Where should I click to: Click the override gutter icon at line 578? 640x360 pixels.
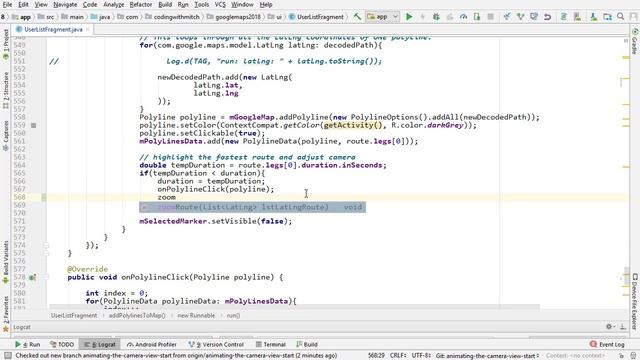32,277
